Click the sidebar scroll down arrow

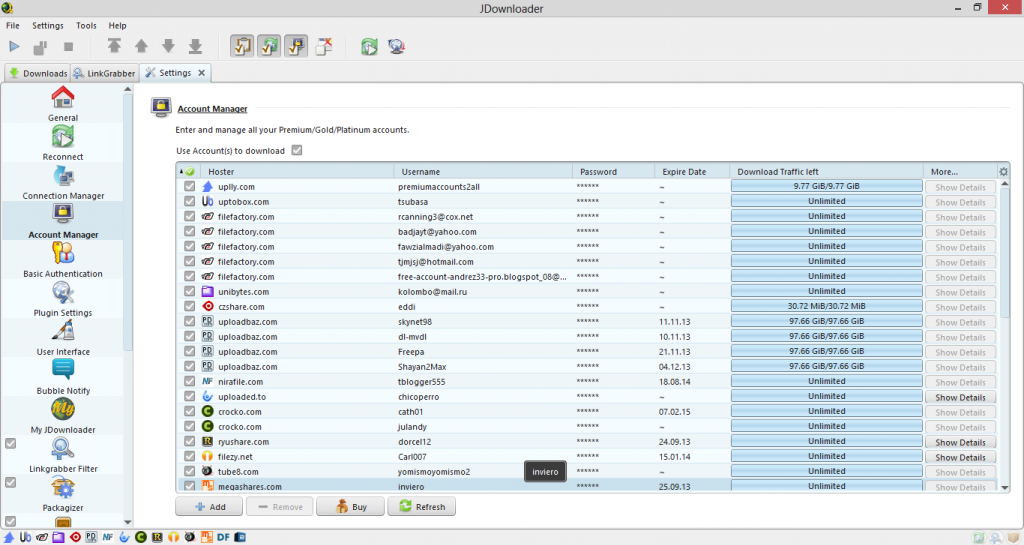127,522
